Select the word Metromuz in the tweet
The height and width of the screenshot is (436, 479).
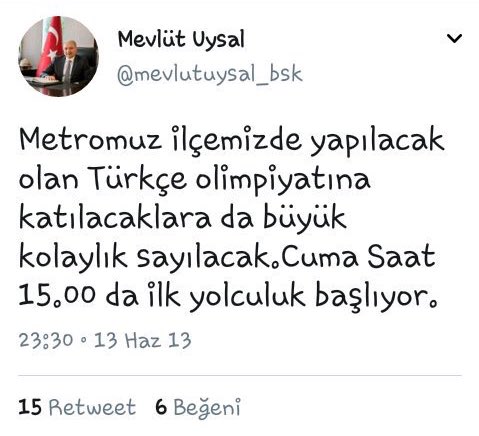point(91,139)
